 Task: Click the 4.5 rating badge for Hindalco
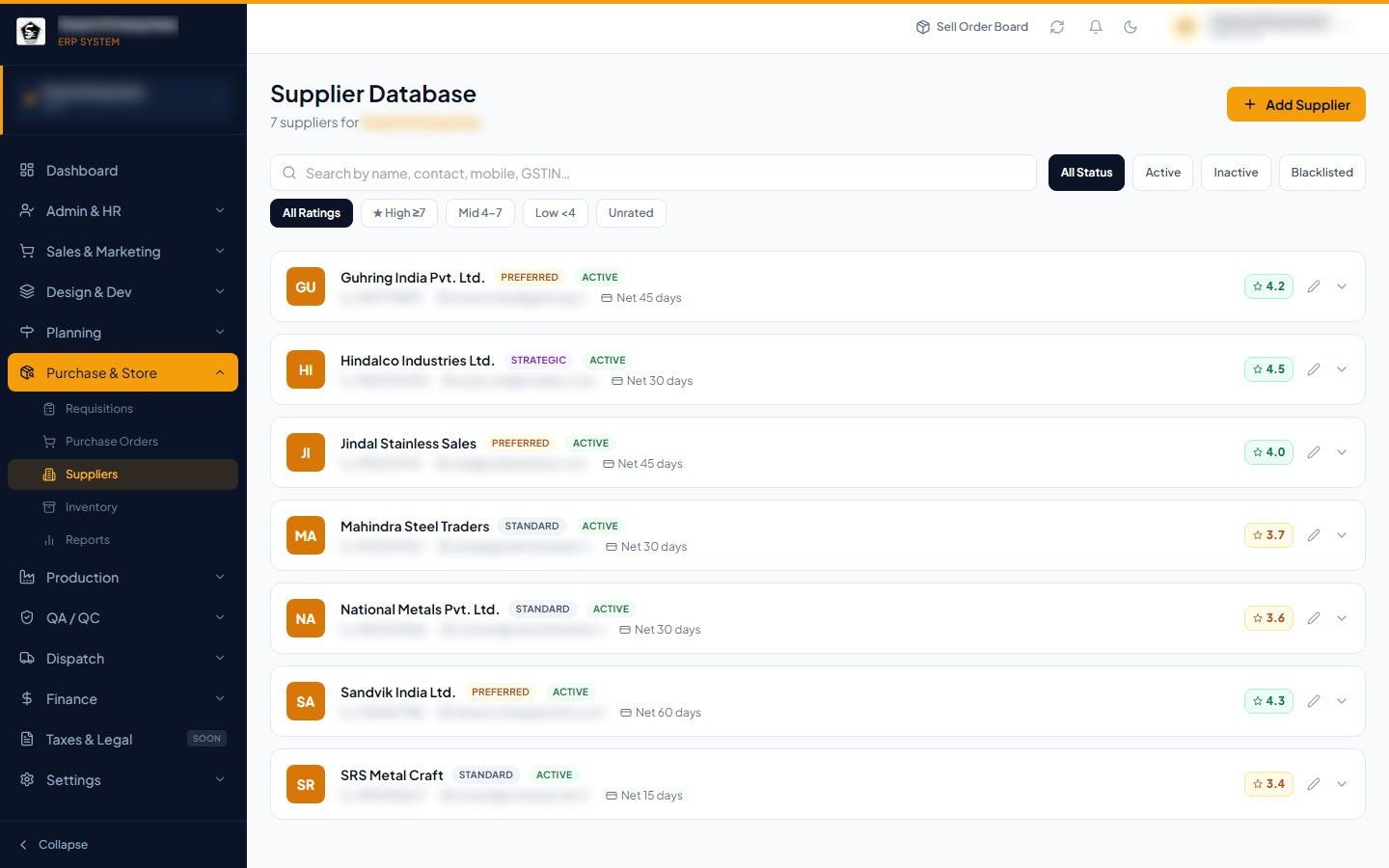click(x=1268, y=369)
